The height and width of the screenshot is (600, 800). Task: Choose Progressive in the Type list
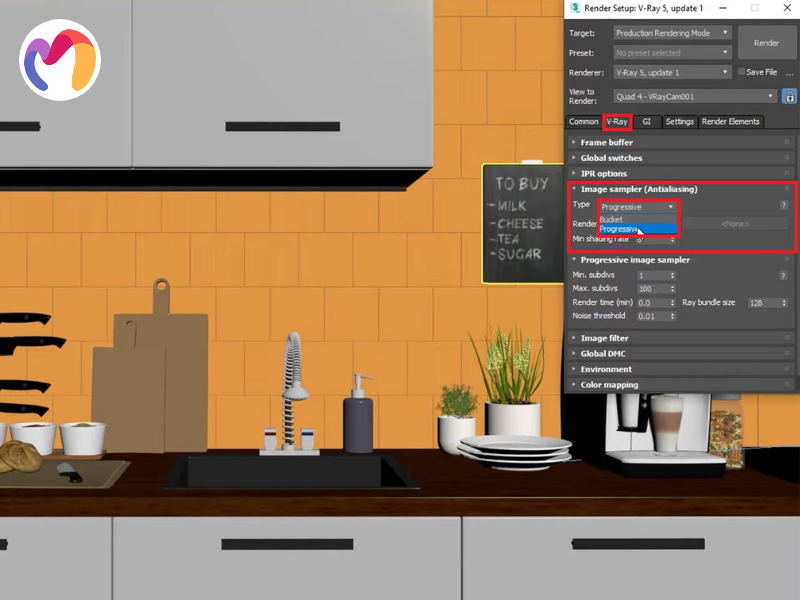pos(620,229)
